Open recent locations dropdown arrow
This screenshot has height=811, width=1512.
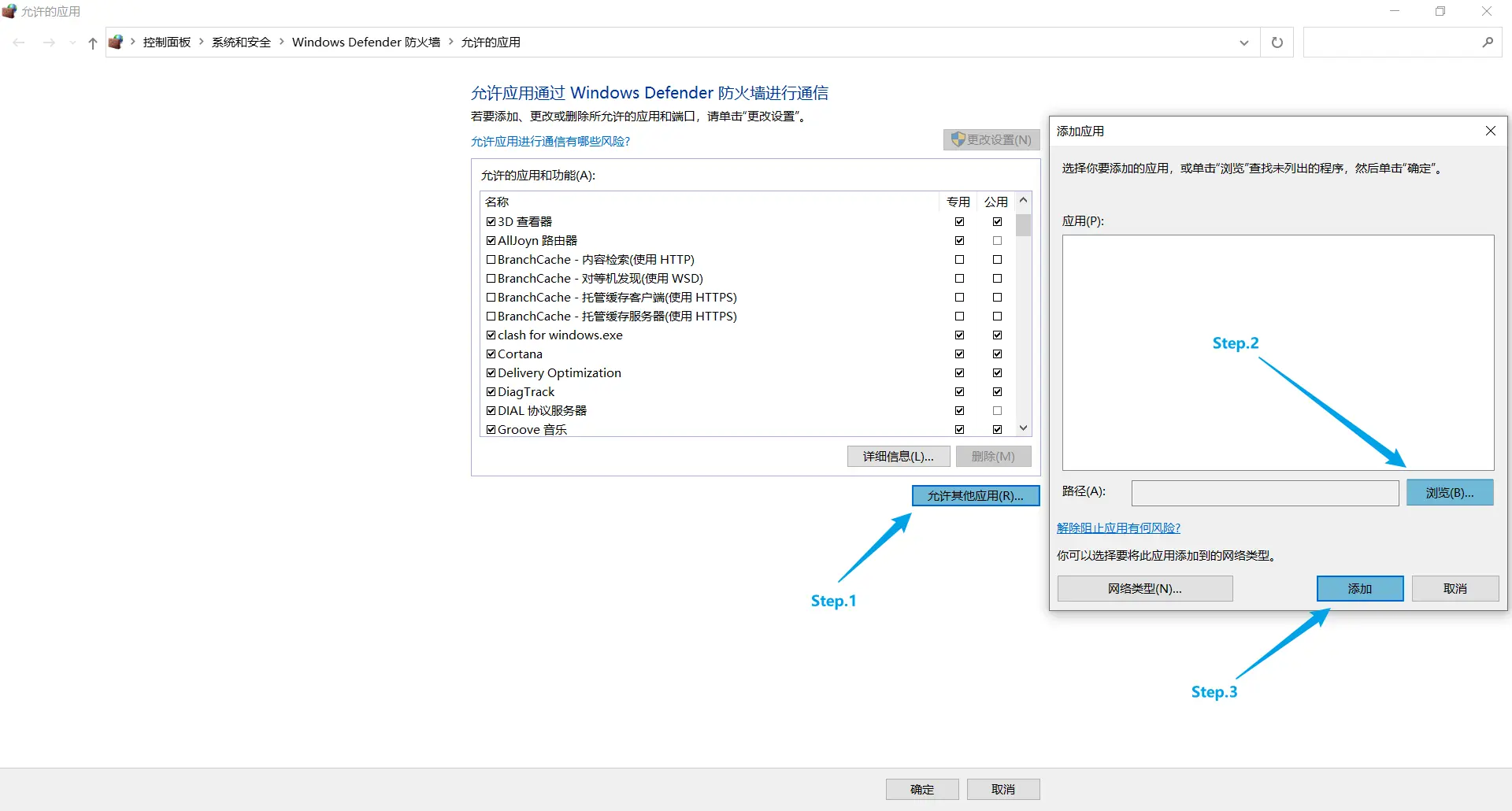click(x=72, y=43)
